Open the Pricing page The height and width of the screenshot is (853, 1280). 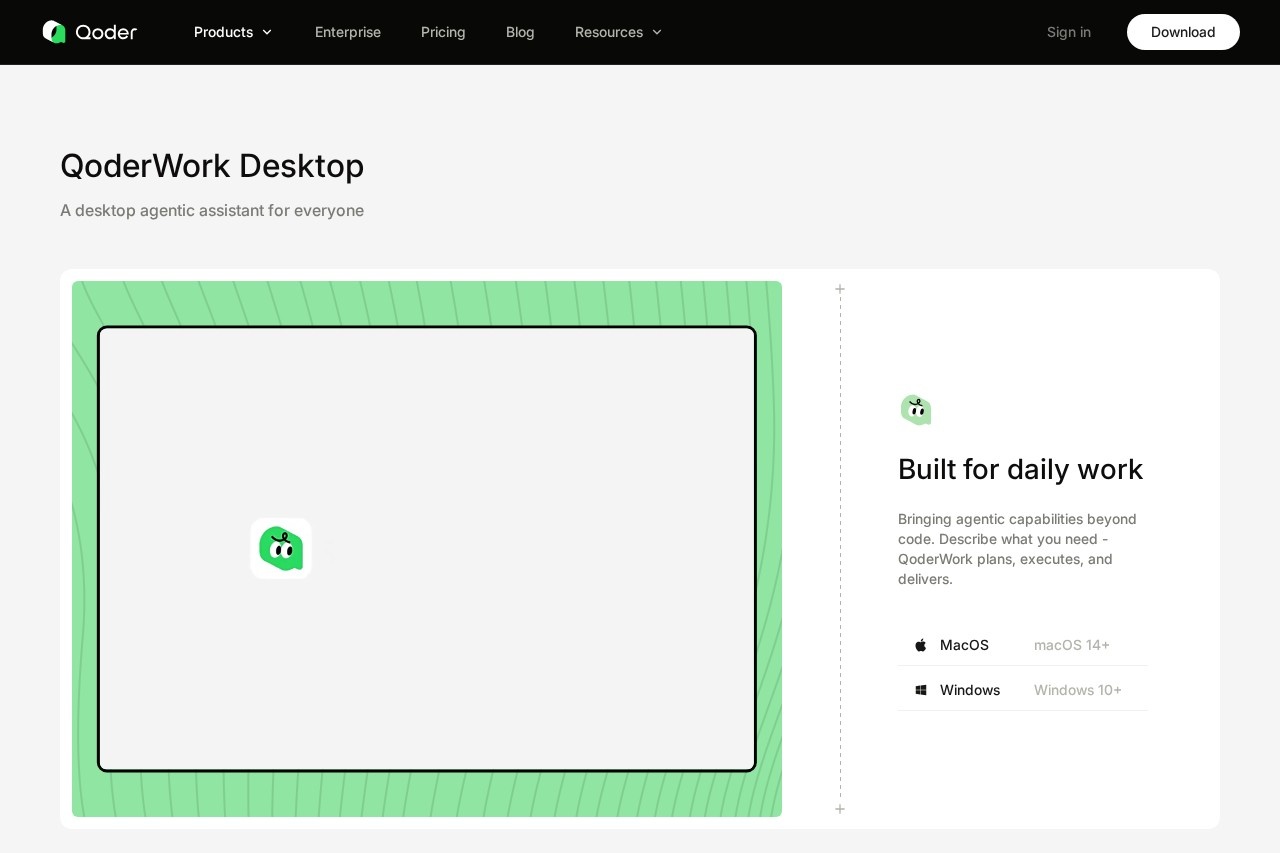click(443, 32)
